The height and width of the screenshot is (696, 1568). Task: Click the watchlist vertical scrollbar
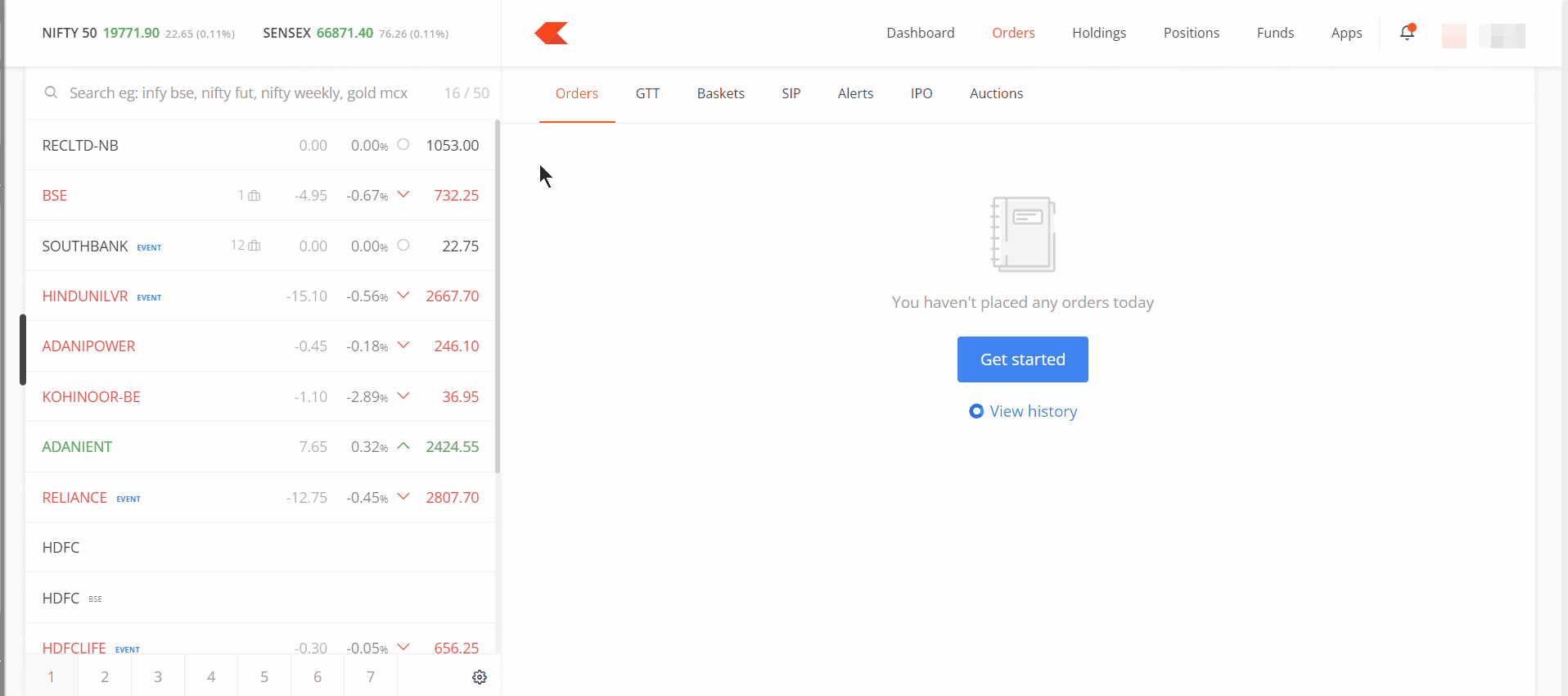(x=498, y=296)
